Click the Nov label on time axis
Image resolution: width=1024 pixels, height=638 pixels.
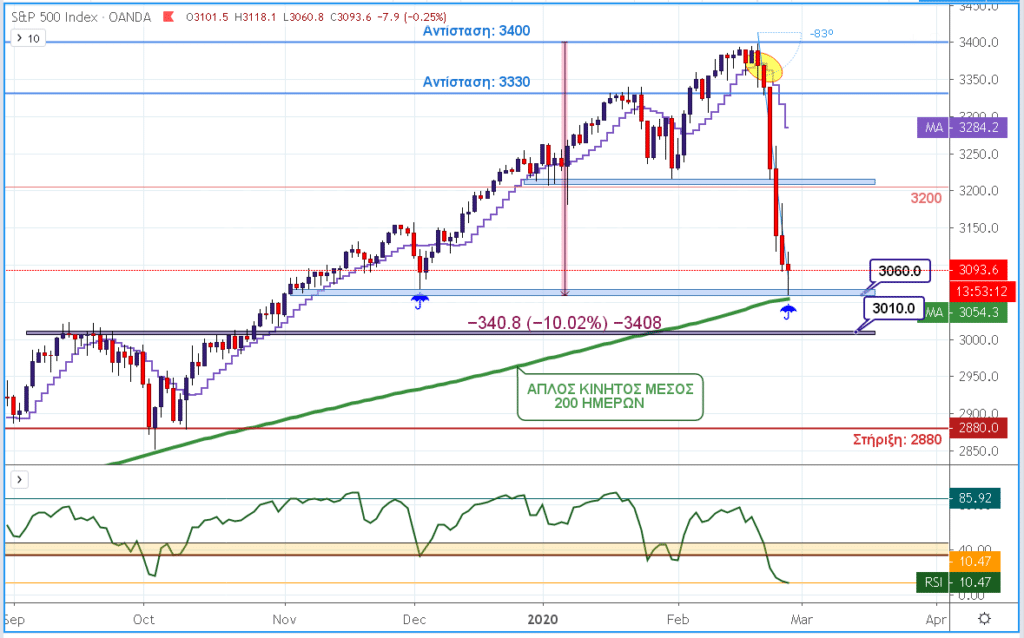[284, 619]
